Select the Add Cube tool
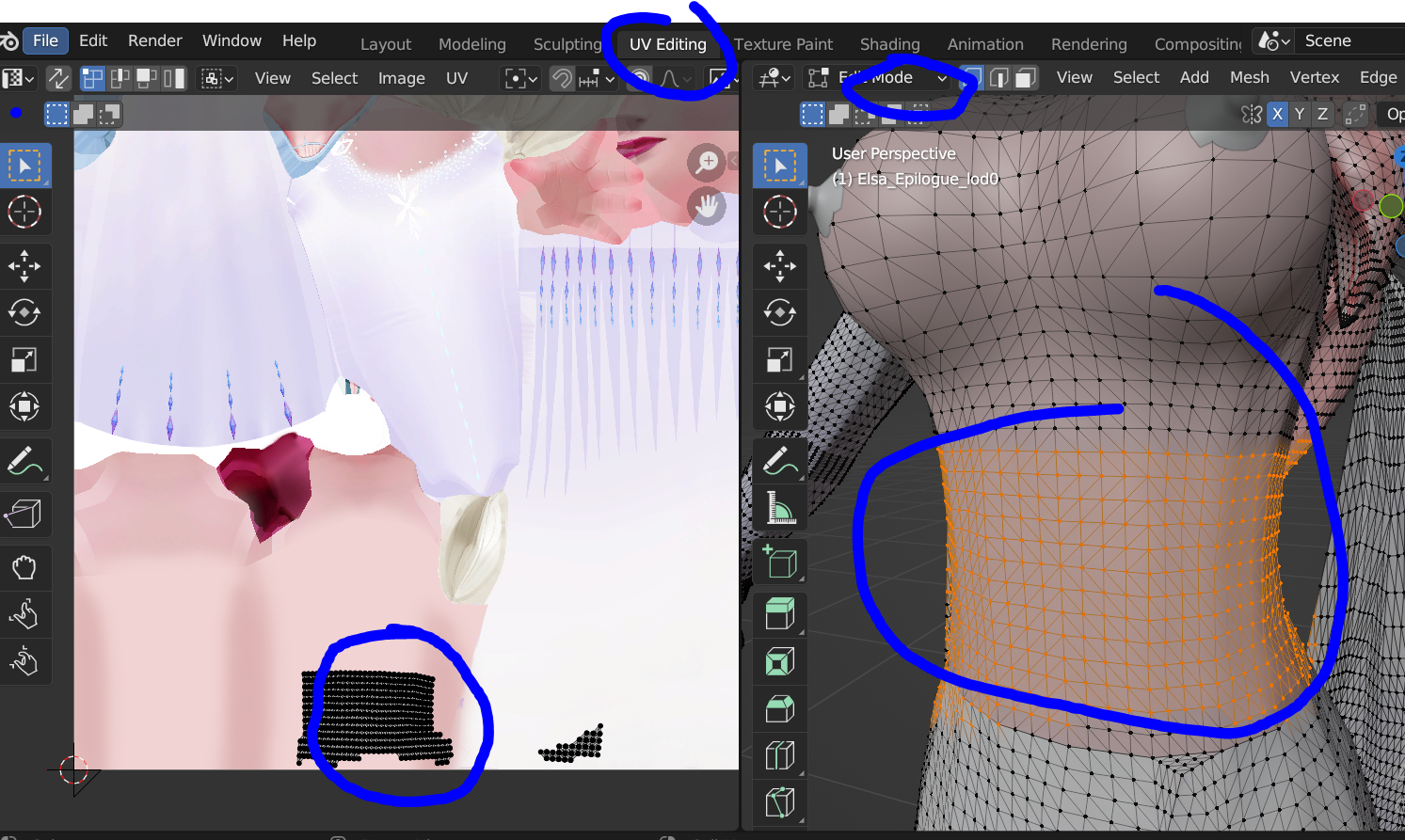This screenshot has width=1405, height=840. coord(780,562)
